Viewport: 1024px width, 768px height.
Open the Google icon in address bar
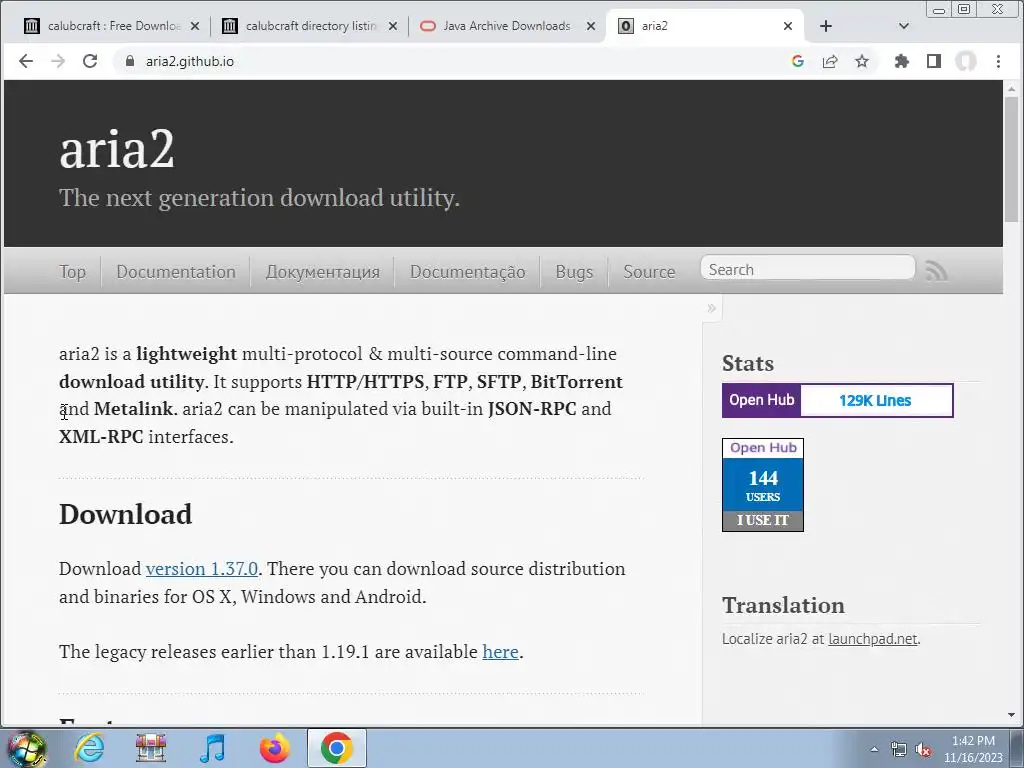797,61
